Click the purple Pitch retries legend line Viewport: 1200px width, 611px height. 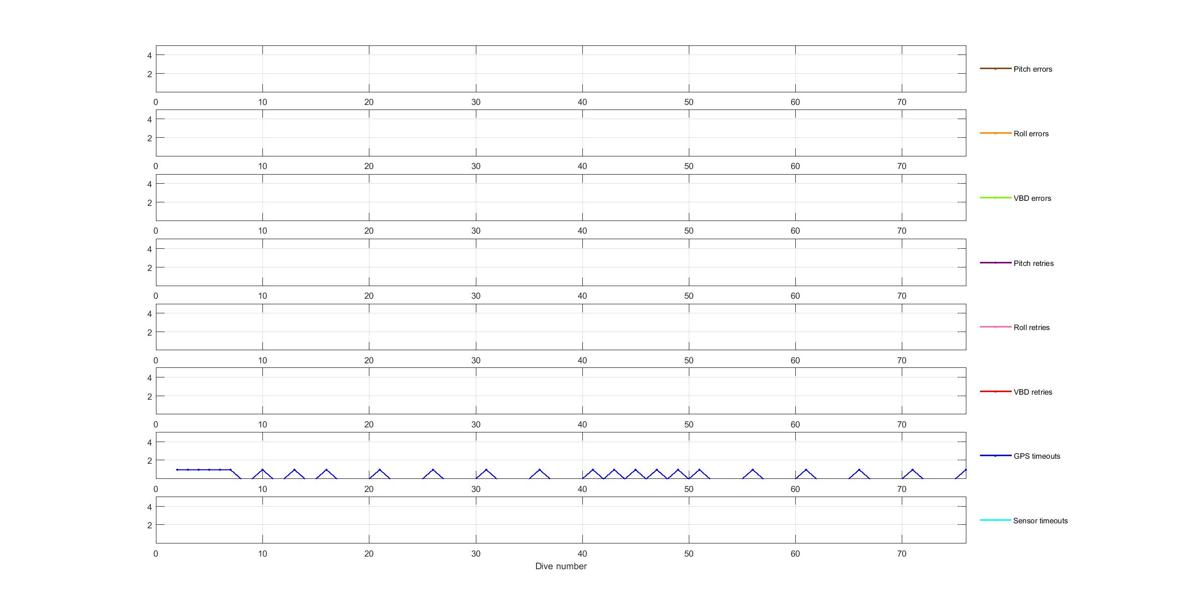[x=995, y=263]
